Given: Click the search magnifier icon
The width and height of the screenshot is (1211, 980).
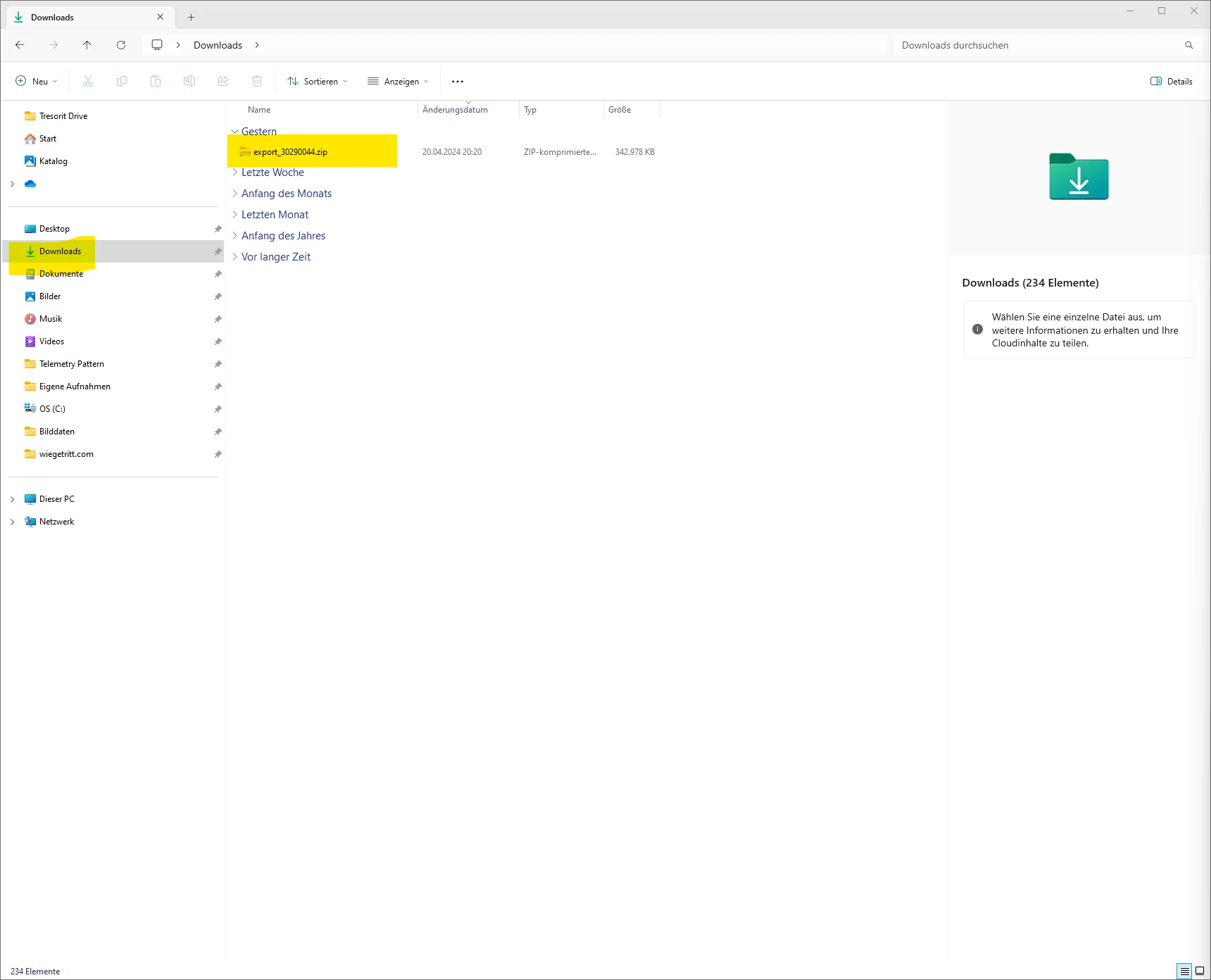Looking at the screenshot, I should (x=1189, y=45).
